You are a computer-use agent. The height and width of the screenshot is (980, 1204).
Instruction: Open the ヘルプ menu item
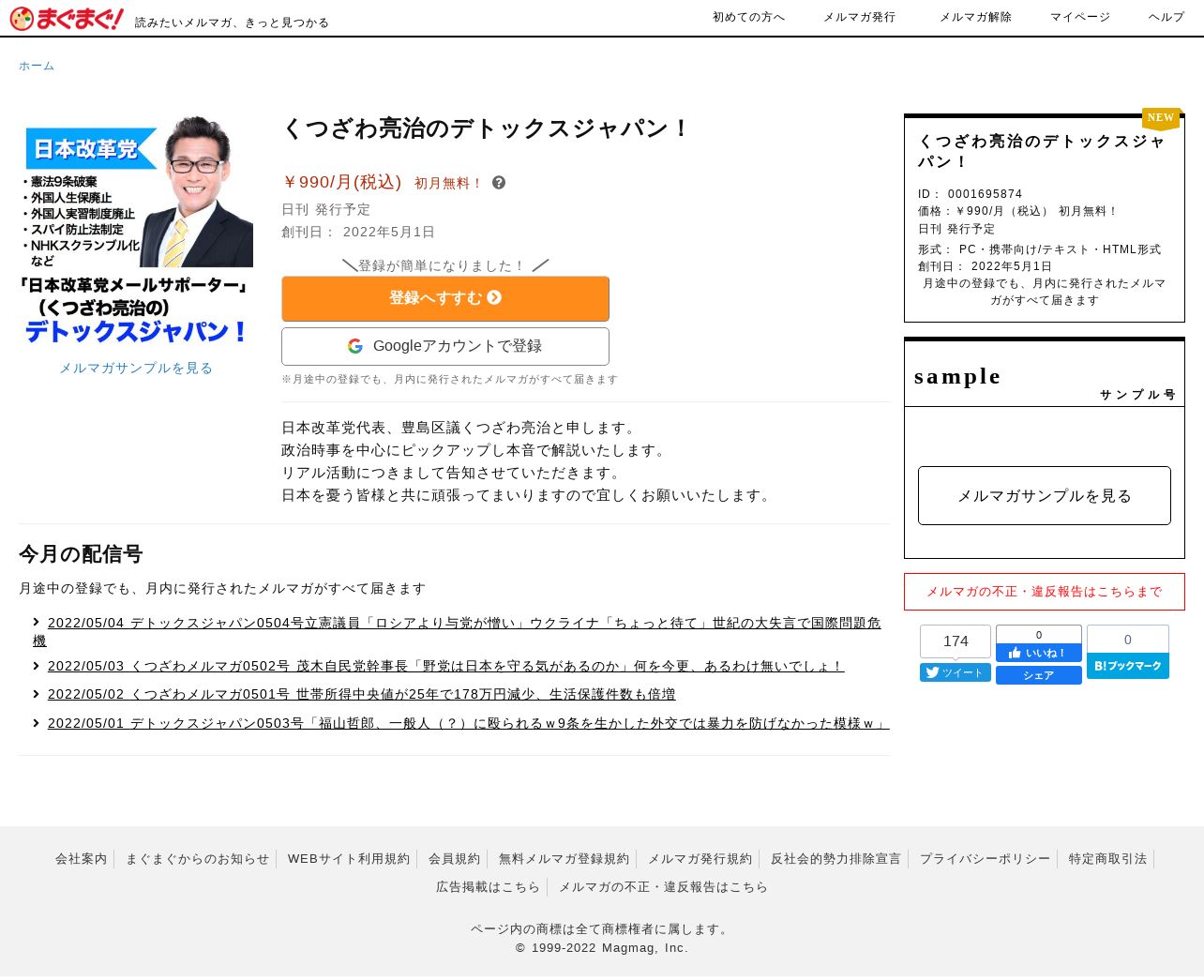click(1166, 17)
